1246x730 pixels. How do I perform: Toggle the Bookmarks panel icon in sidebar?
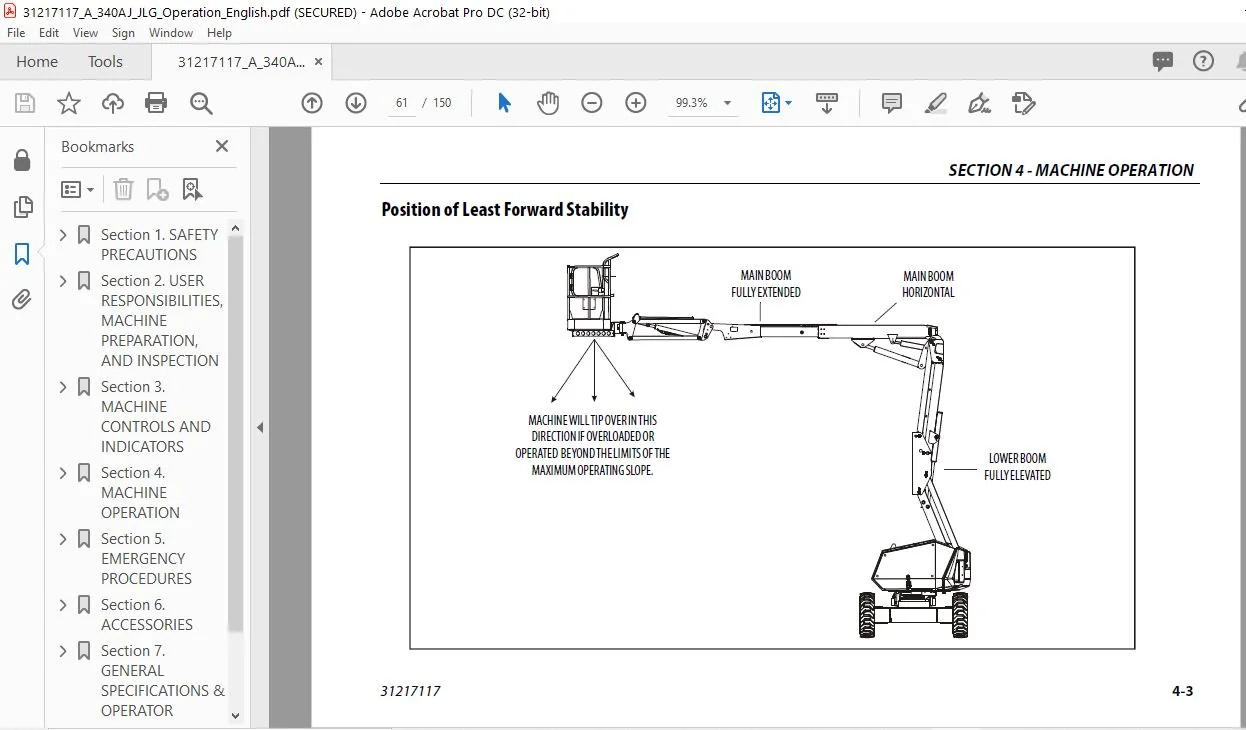tap(22, 254)
